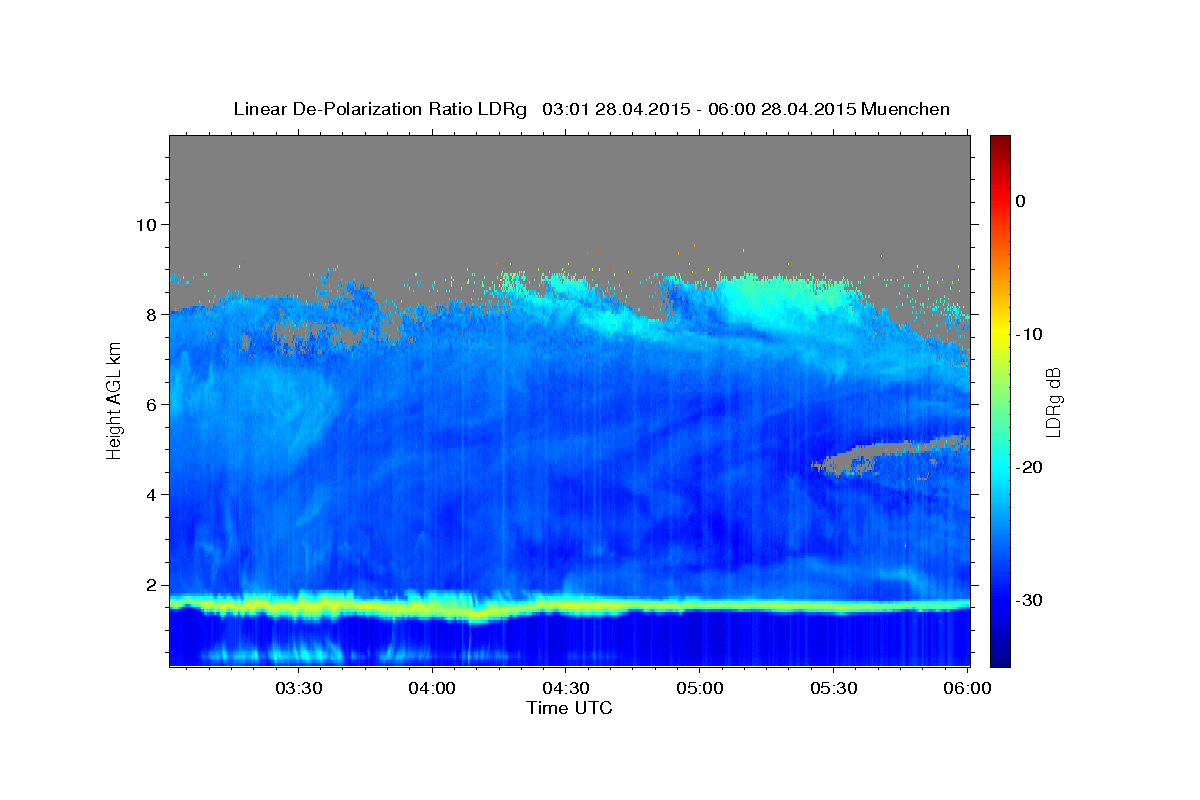Click the '04:30' time tick label
Viewport: 1200px width, 800px height.
coord(565,689)
